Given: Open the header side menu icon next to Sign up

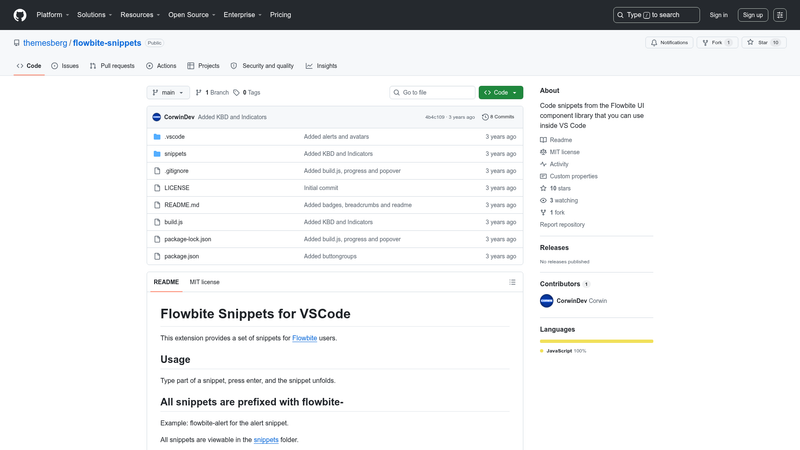Looking at the screenshot, I should pyautogui.click(x=780, y=15).
